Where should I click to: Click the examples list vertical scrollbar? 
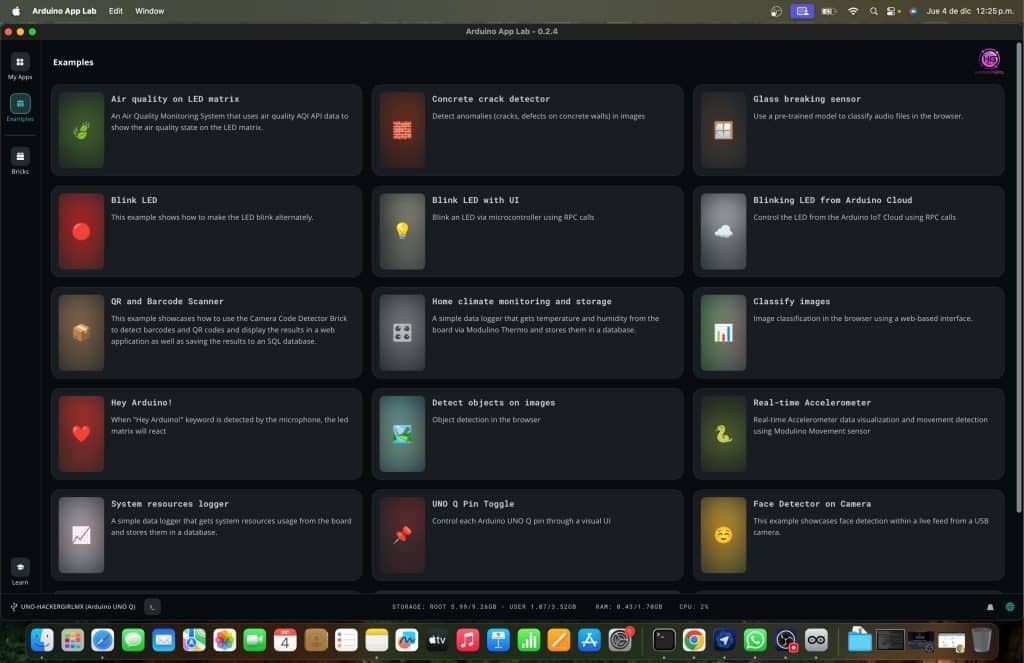pos(1018,278)
